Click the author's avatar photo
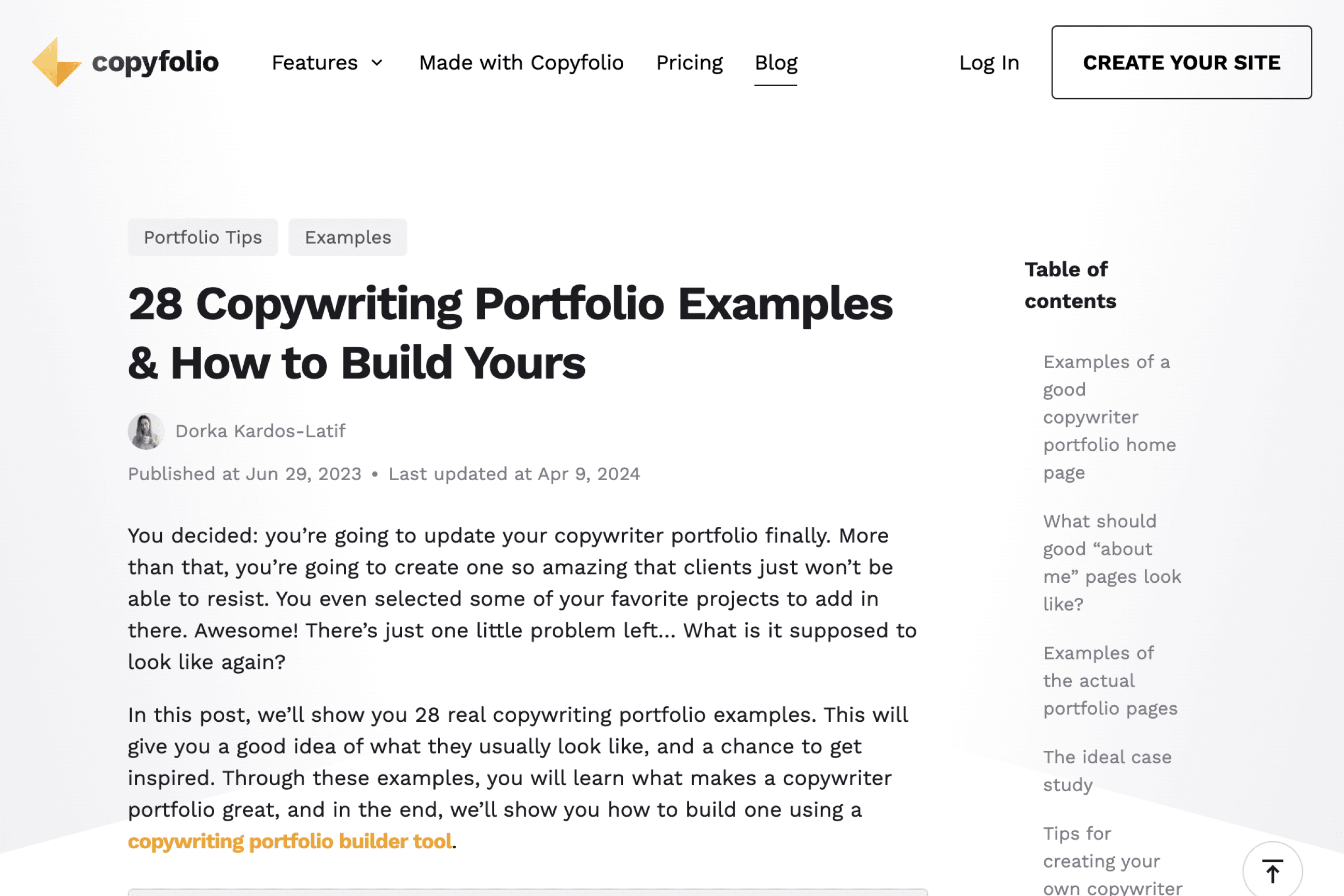 click(146, 431)
